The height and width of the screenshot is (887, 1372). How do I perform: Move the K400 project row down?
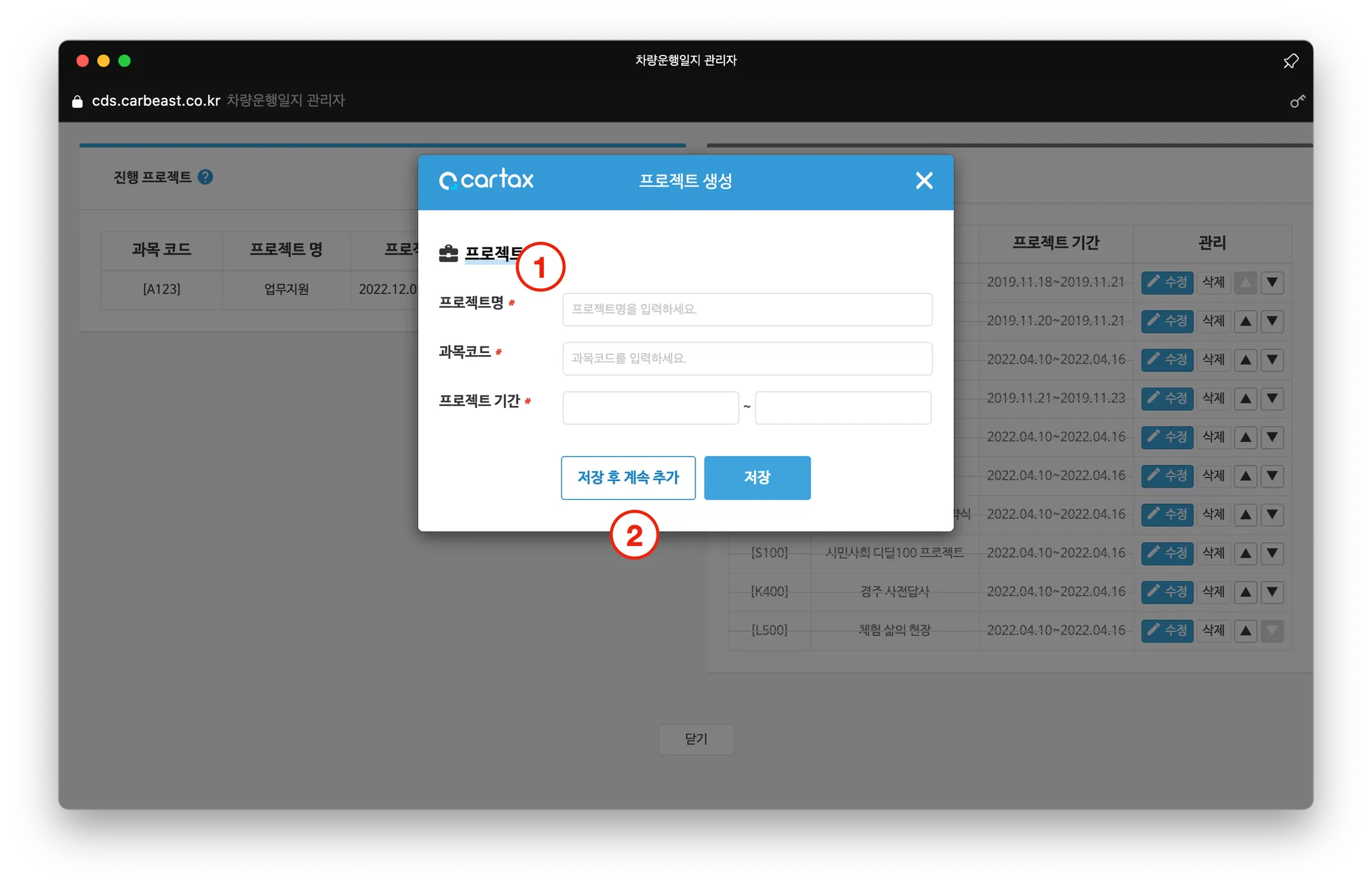click(1272, 592)
